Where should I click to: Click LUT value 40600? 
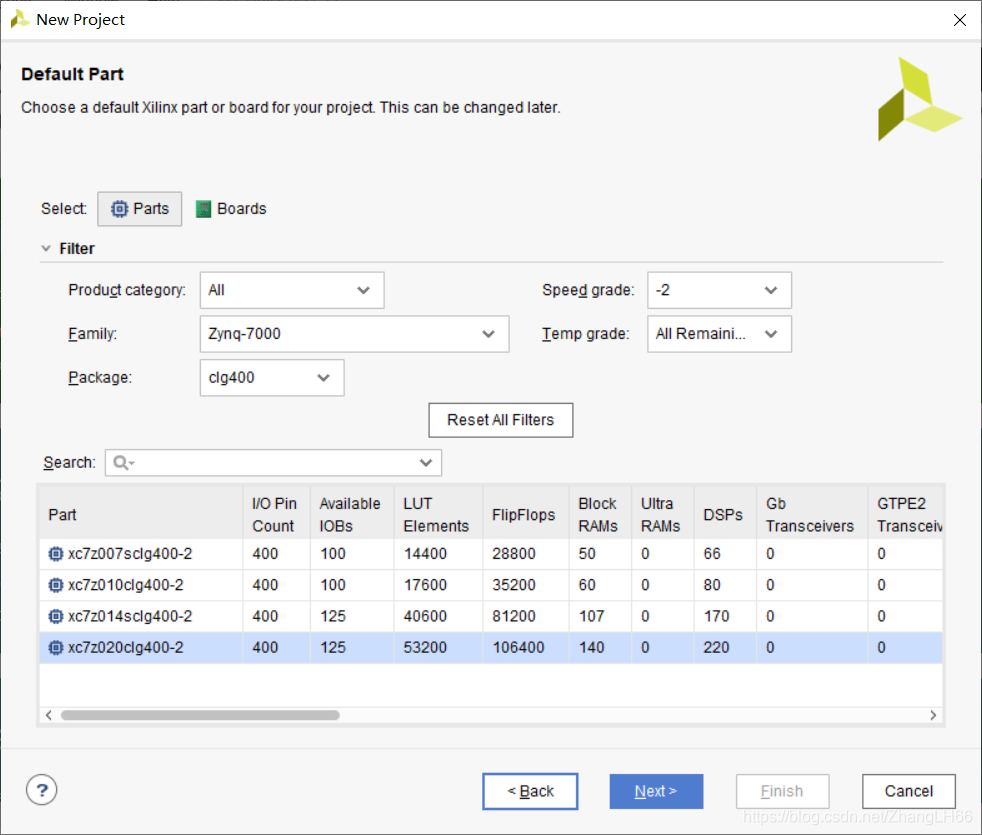pyautogui.click(x=425, y=616)
